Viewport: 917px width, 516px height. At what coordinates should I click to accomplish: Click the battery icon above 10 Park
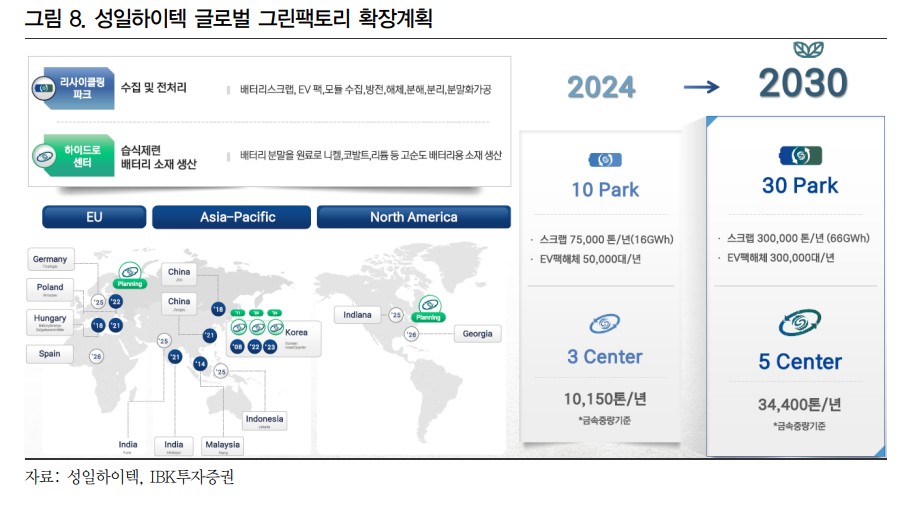(x=605, y=160)
